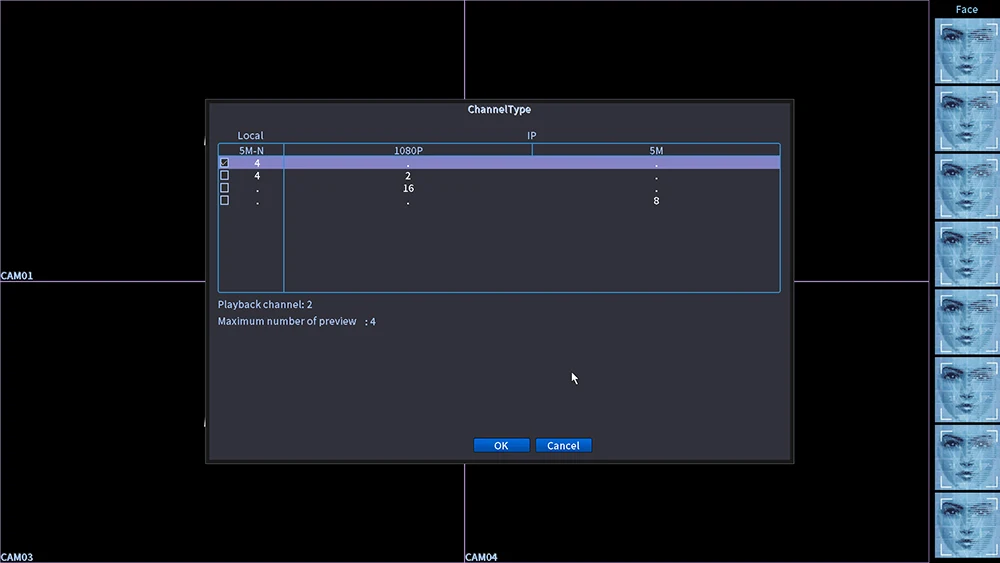
Task: Open the fourth face thumbnail in sidebar
Action: click(x=967, y=254)
